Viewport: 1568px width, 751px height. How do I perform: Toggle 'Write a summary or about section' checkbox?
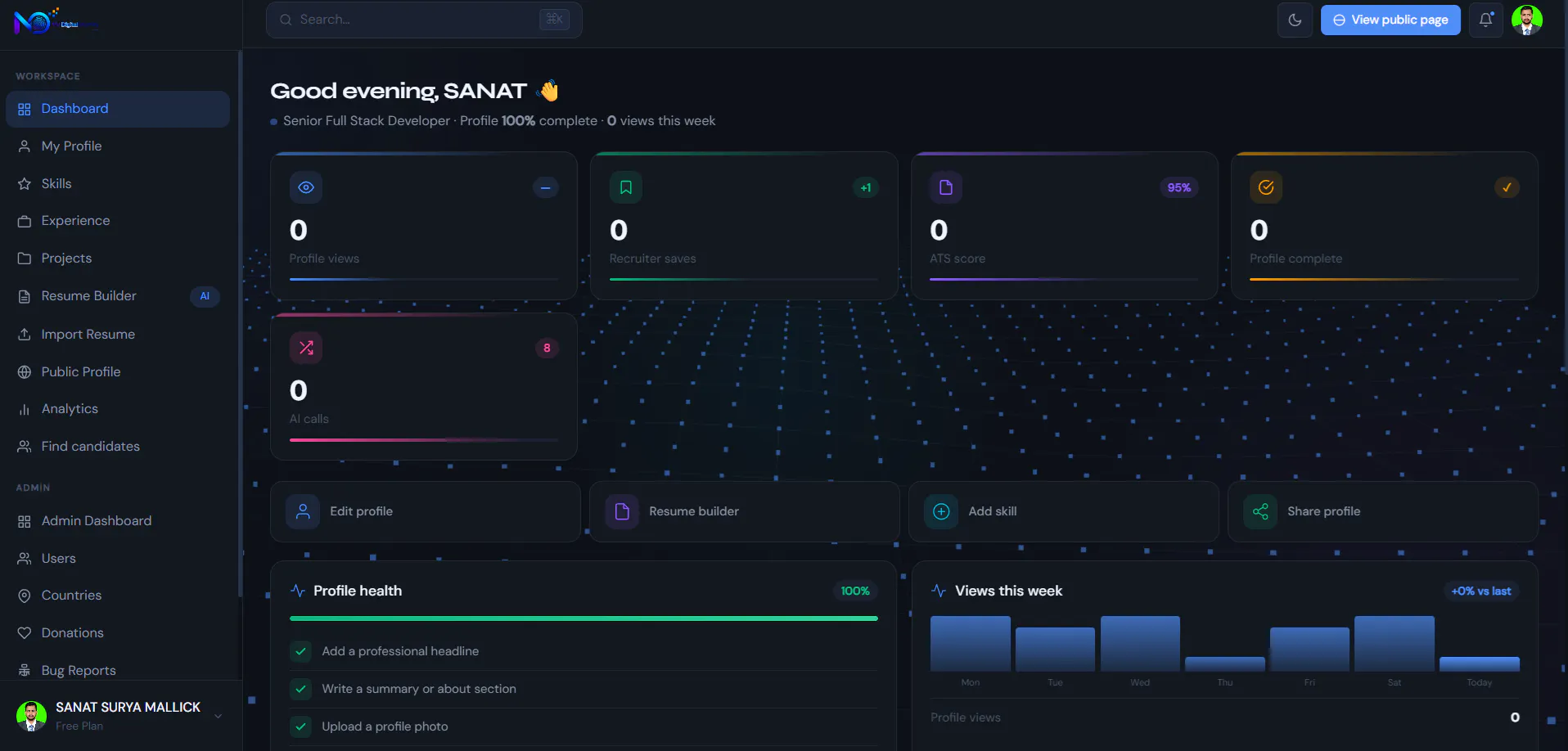point(300,689)
